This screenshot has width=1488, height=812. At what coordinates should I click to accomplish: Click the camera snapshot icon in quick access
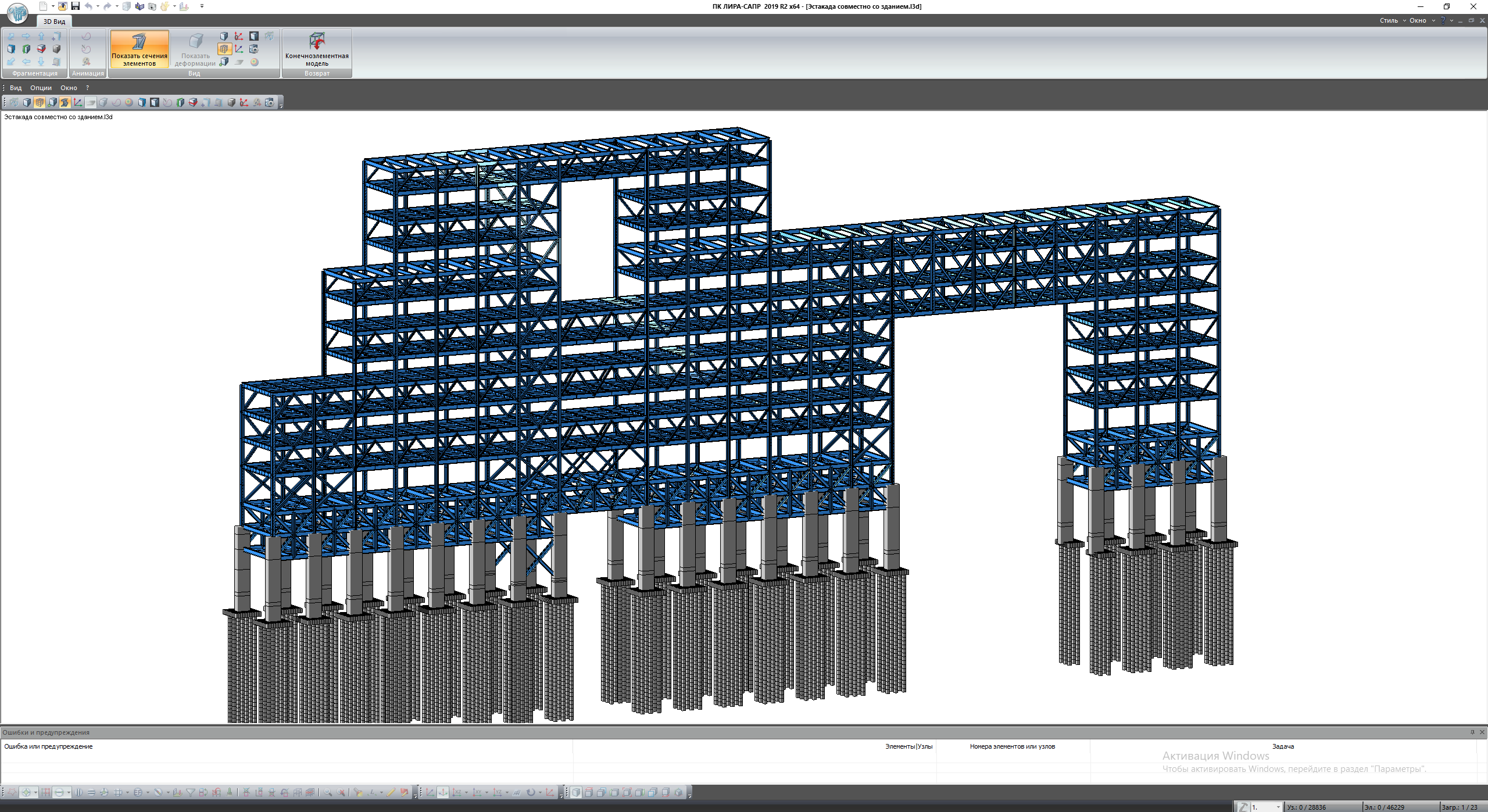152,6
